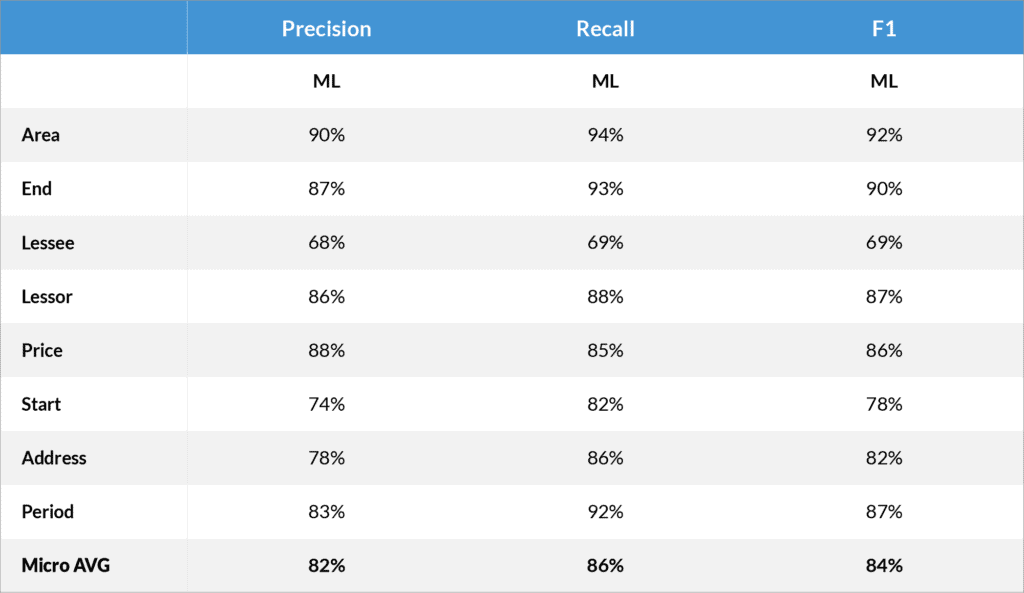
Task: Select the Address row label
Action: click(x=54, y=458)
